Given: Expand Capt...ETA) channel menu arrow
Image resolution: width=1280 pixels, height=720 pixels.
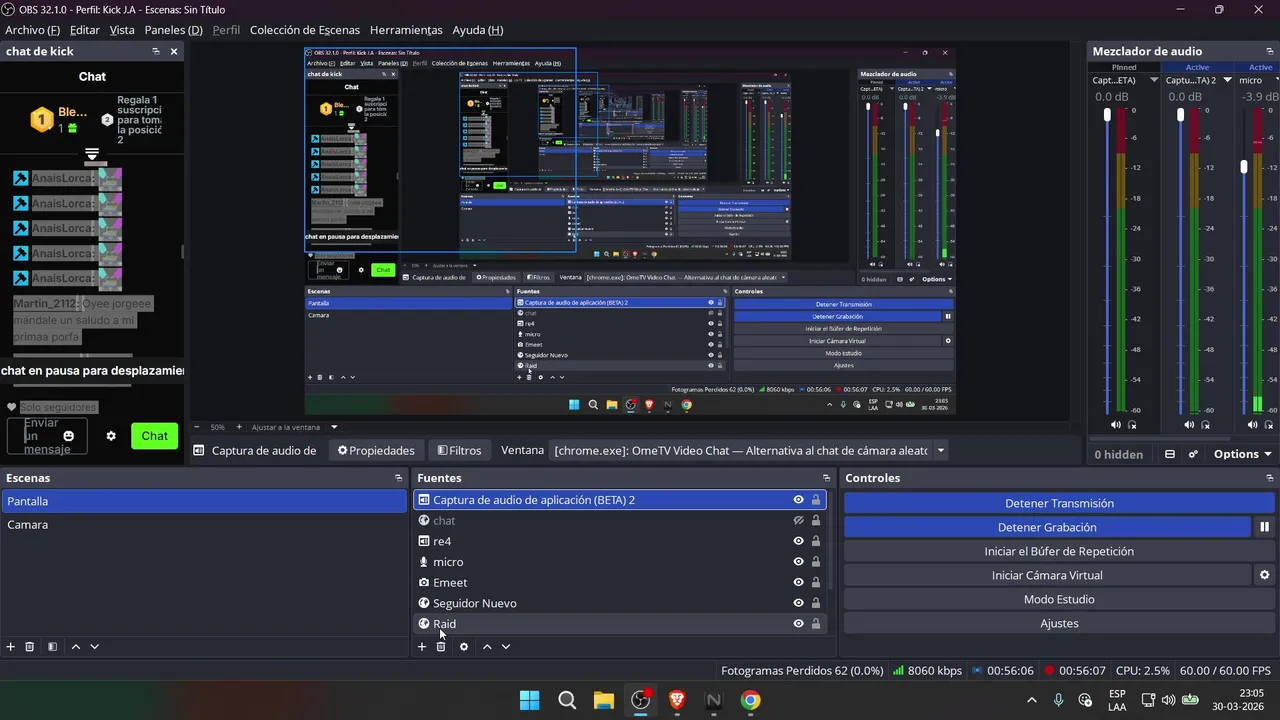Looking at the screenshot, I should (1154, 80).
